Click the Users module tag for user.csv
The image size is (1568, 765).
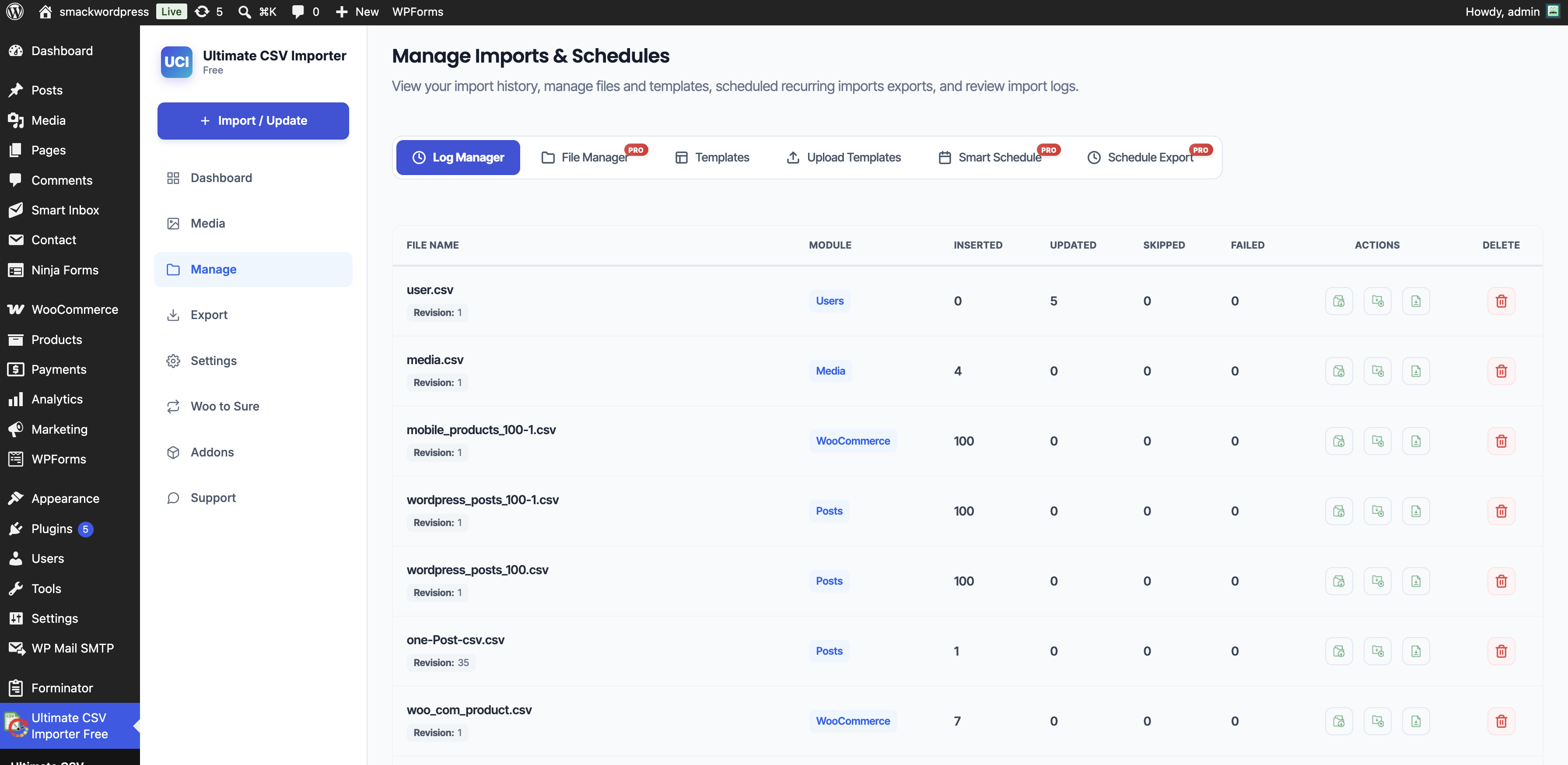(x=829, y=301)
